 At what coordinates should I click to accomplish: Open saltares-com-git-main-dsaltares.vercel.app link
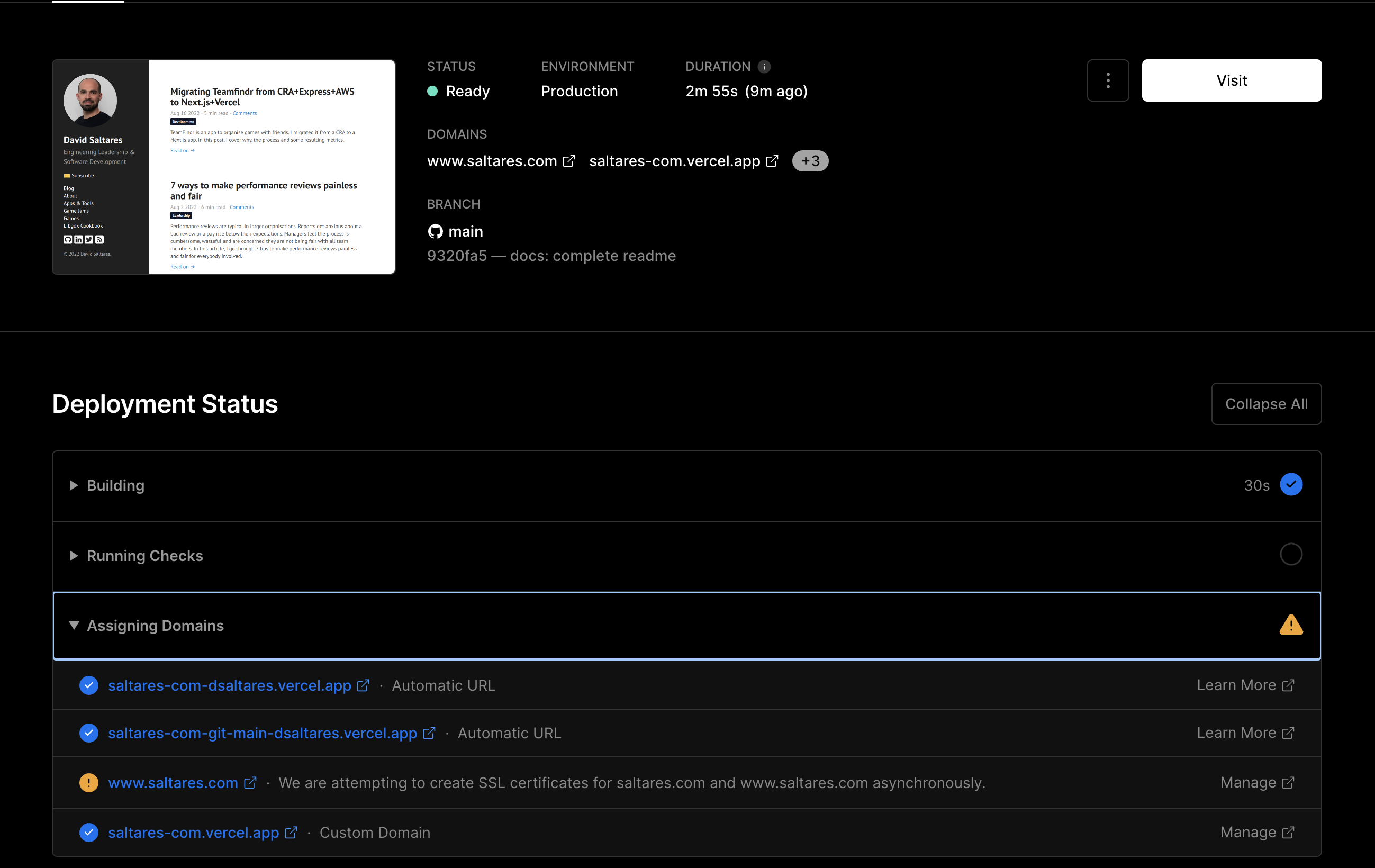point(261,733)
